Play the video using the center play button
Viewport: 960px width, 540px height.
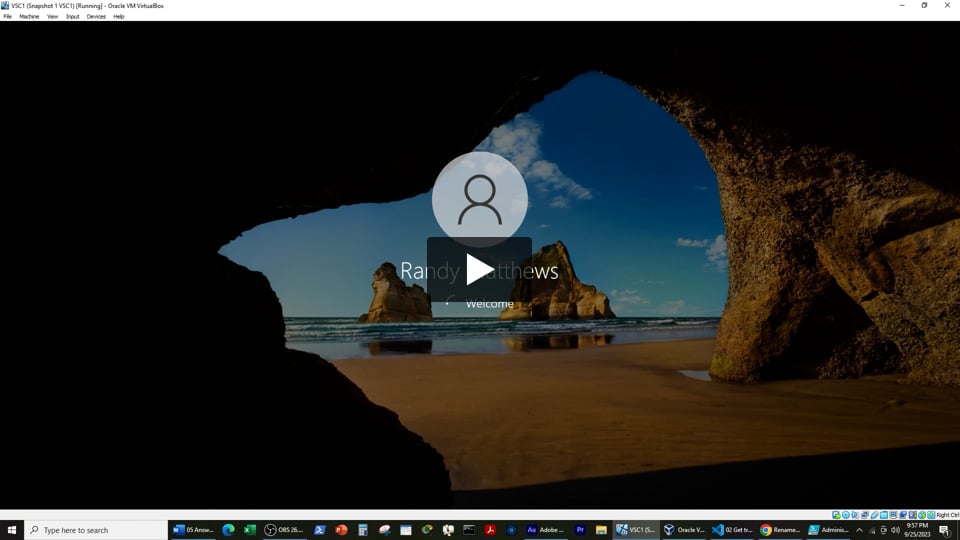[x=479, y=270]
